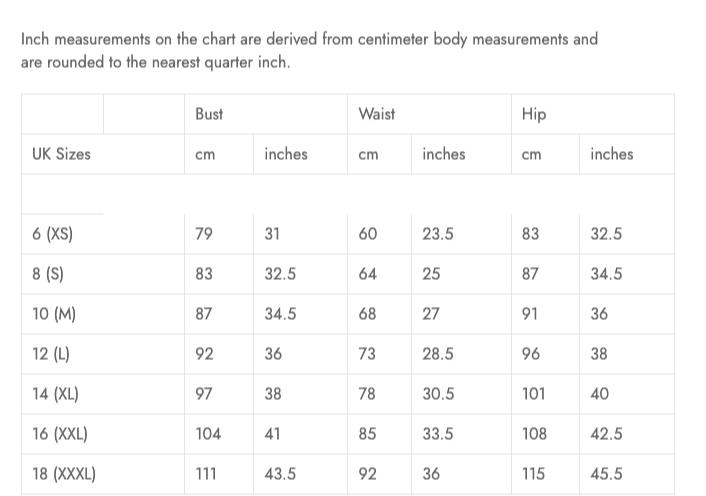The image size is (706, 496).
Task: Select the 18 (XXXL) size row label
Action: (x=64, y=474)
